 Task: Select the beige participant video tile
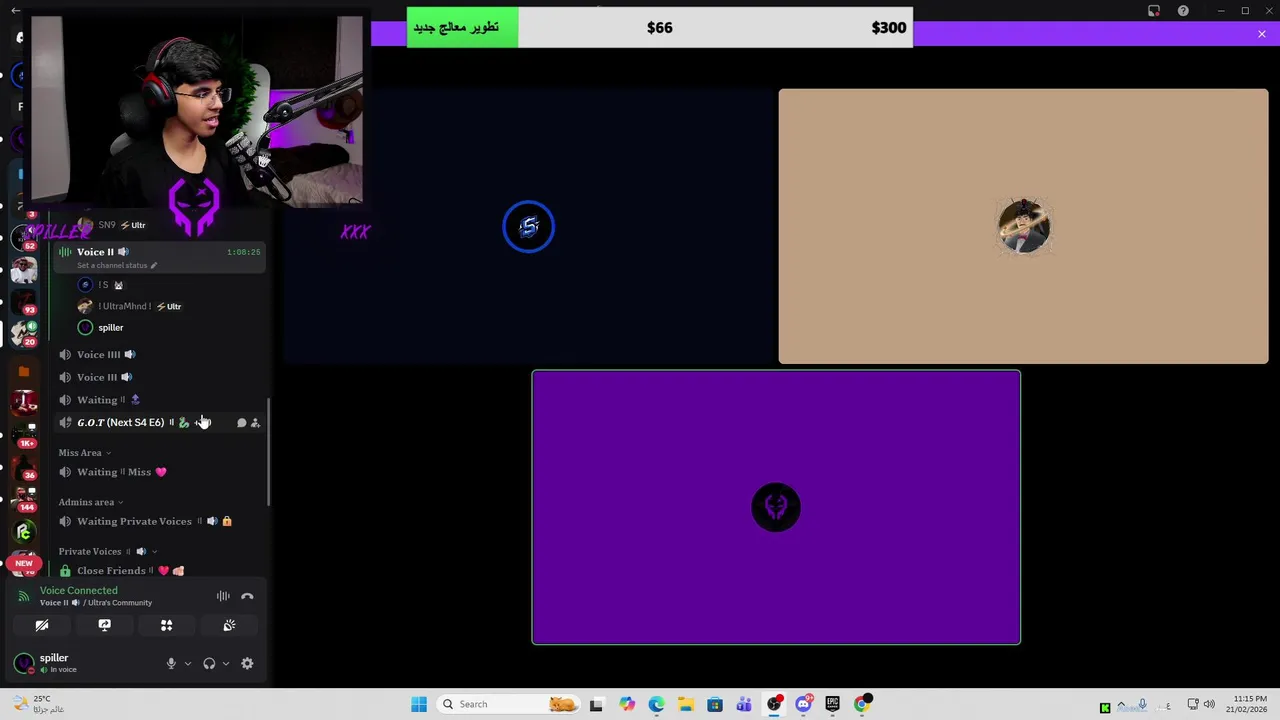pos(1023,226)
